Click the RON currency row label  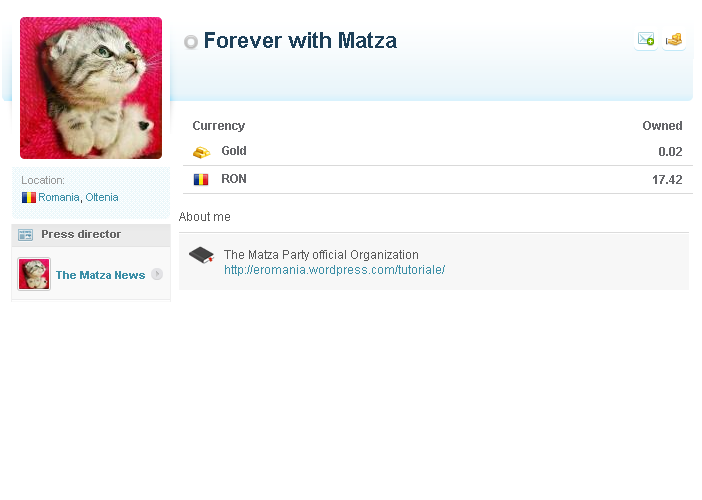click(234, 179)
